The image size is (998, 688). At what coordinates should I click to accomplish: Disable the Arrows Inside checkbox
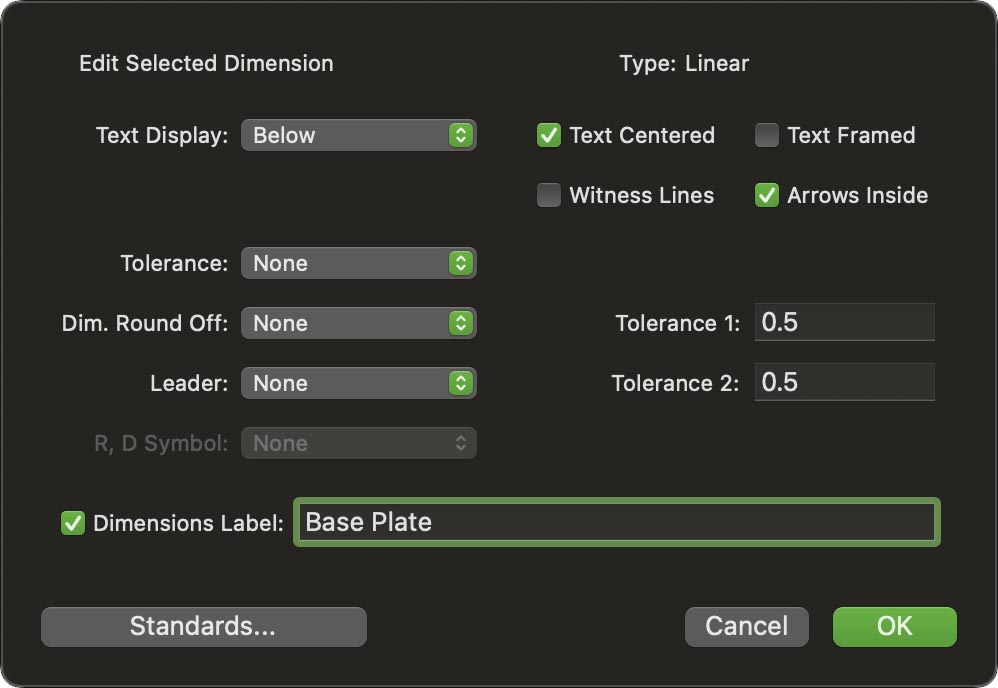767,195
